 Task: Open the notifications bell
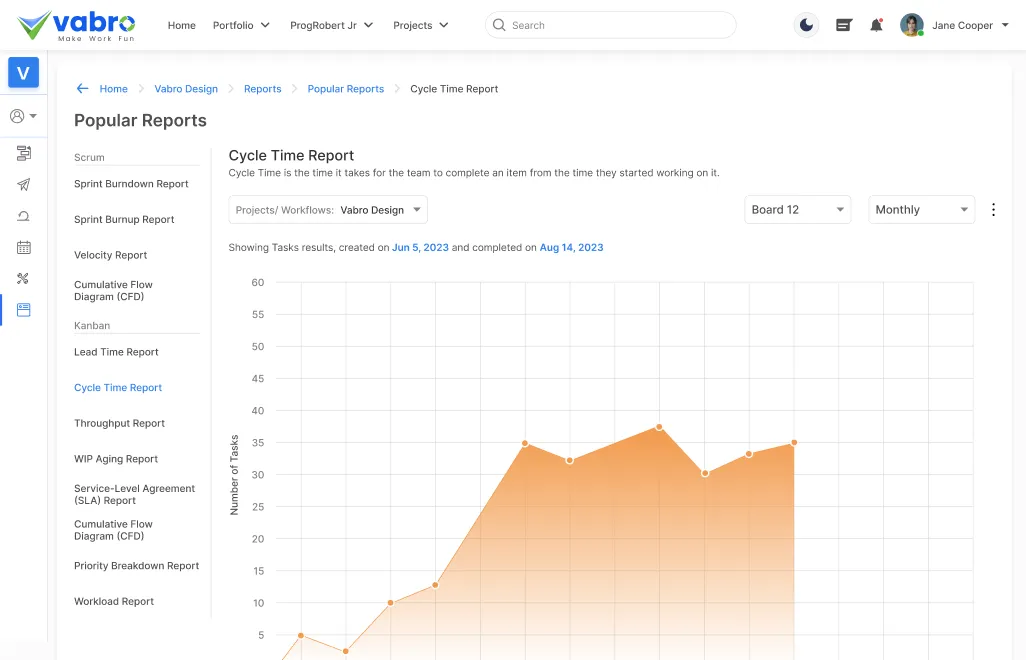876,24
